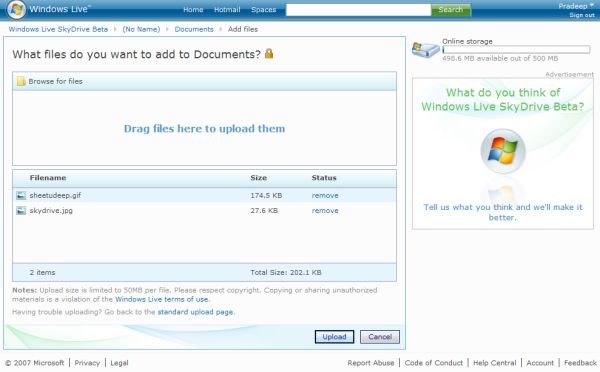Click the Browse for files folder icon
The image size is (600, 372).
pyautogui.click(x=21, y=81)
